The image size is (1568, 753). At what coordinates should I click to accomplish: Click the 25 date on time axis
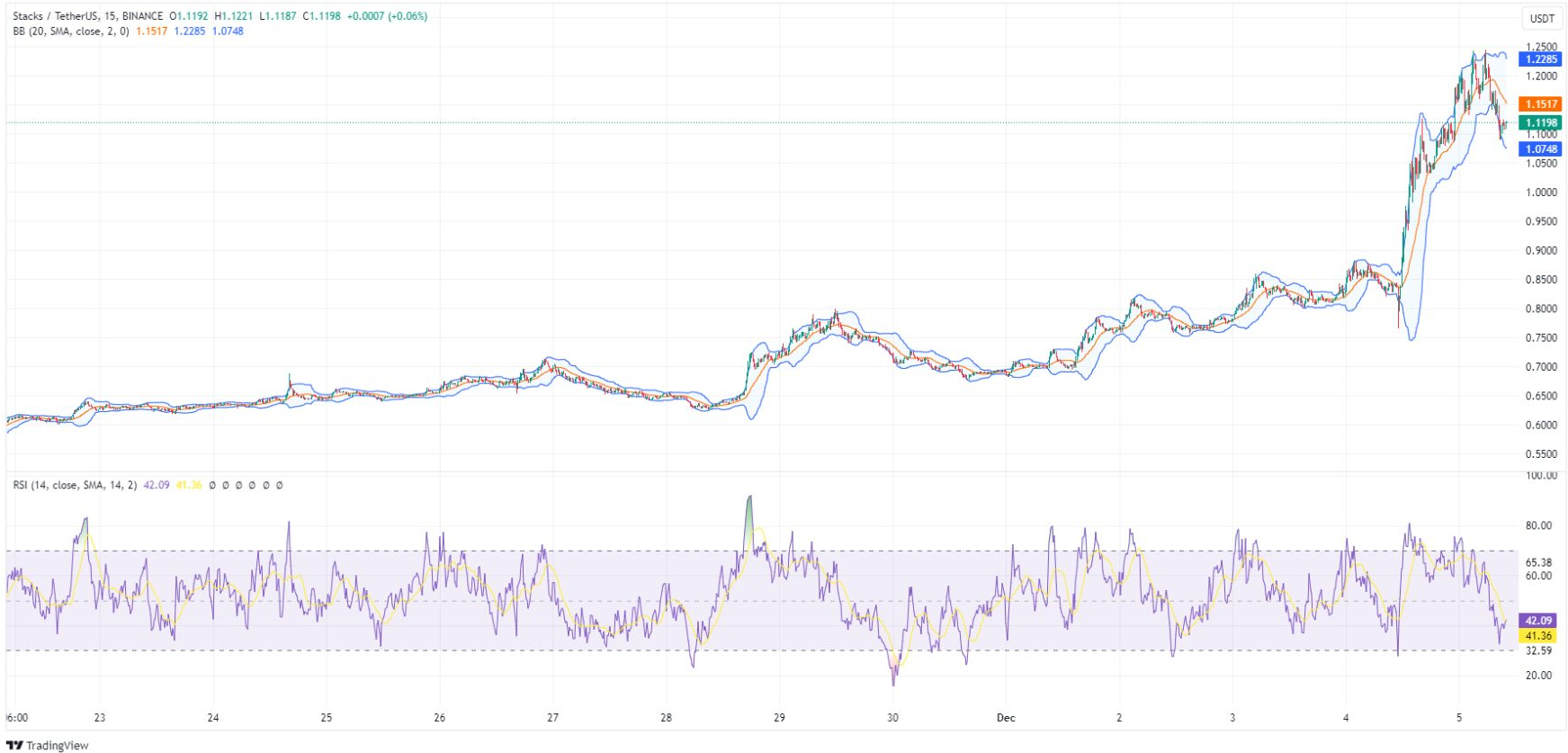click(x=327, y=718)
